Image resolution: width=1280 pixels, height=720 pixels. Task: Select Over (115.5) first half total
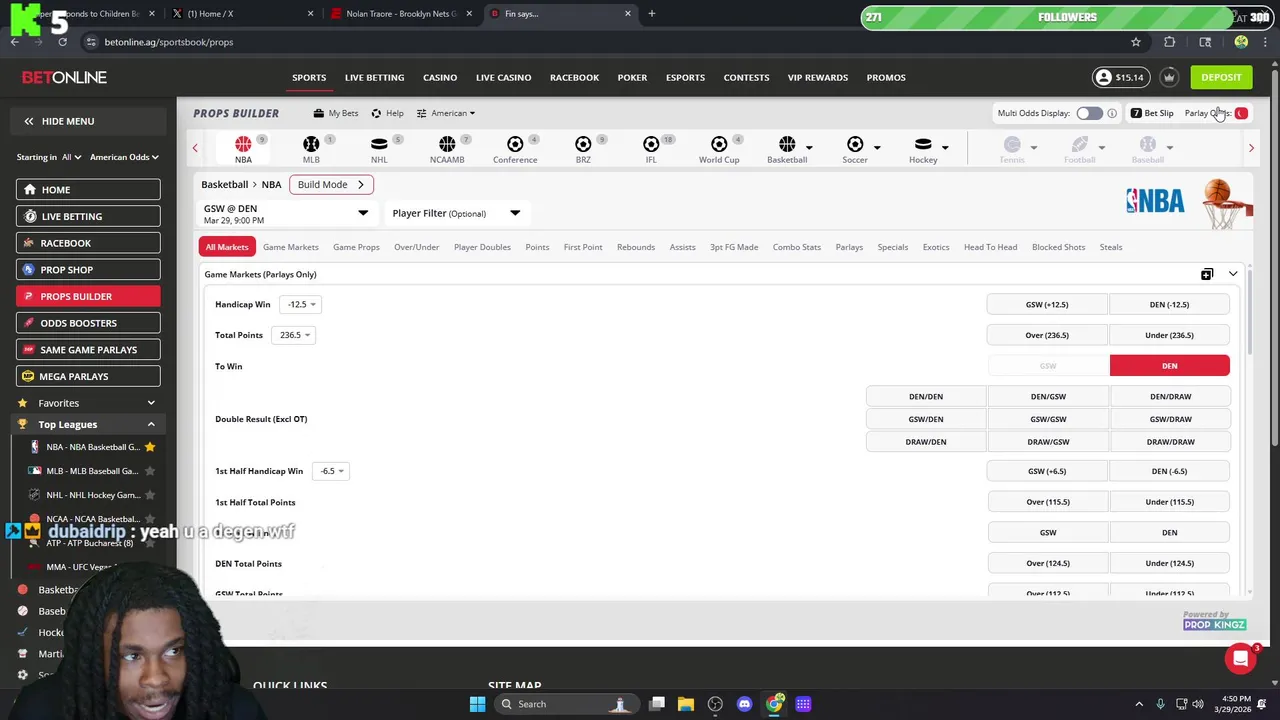pyautogui.click(x=1047, y=502)
